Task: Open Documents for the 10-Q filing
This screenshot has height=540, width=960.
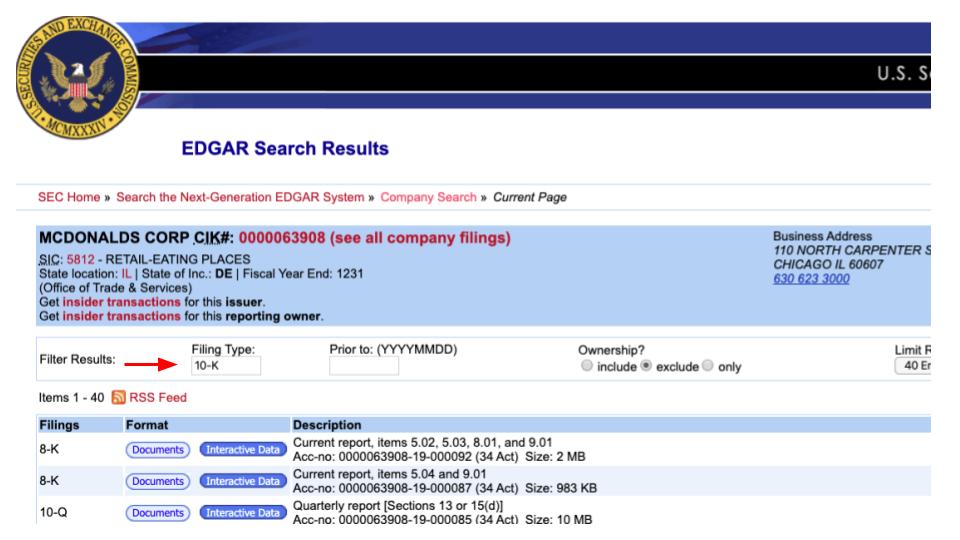Action: tap(158, 512)
